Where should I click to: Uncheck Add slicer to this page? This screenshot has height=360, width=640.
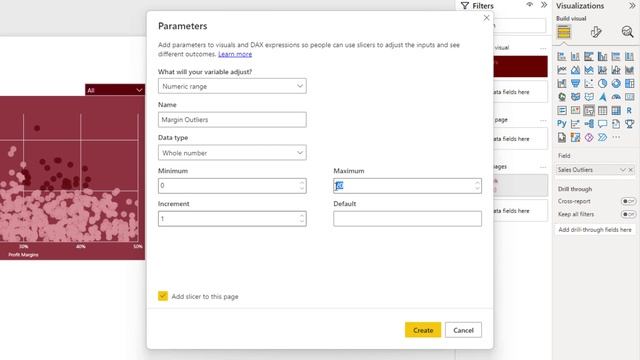[x=163, y=296]
